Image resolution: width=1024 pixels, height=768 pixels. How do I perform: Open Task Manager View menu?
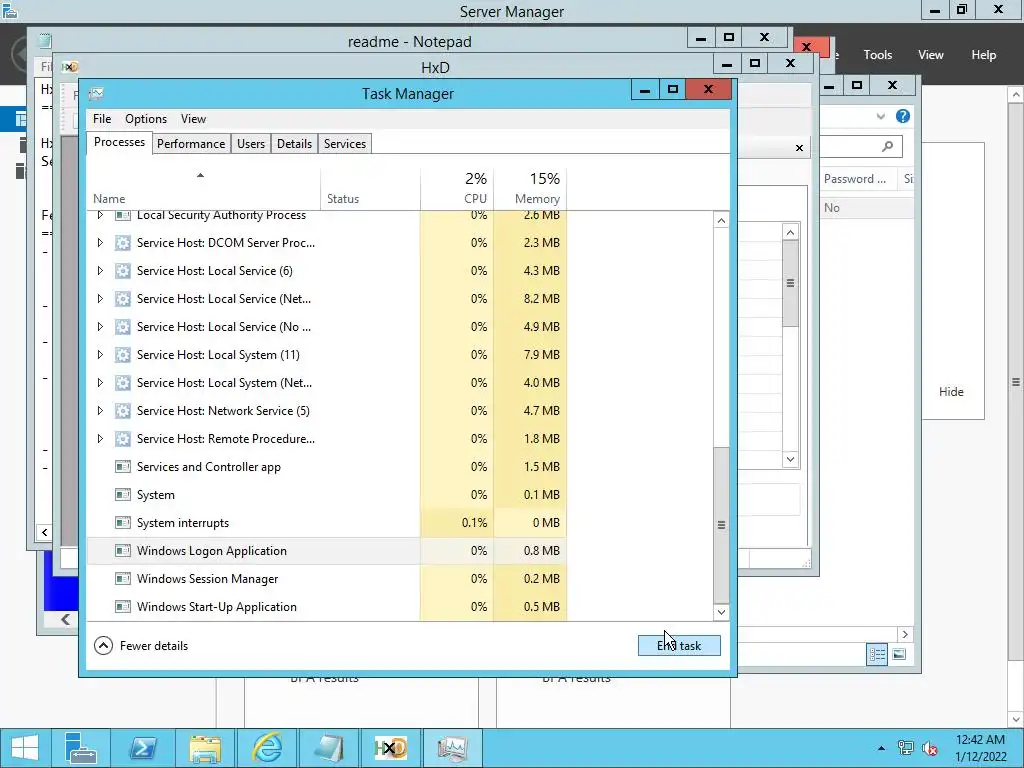[x=193, y=119]
